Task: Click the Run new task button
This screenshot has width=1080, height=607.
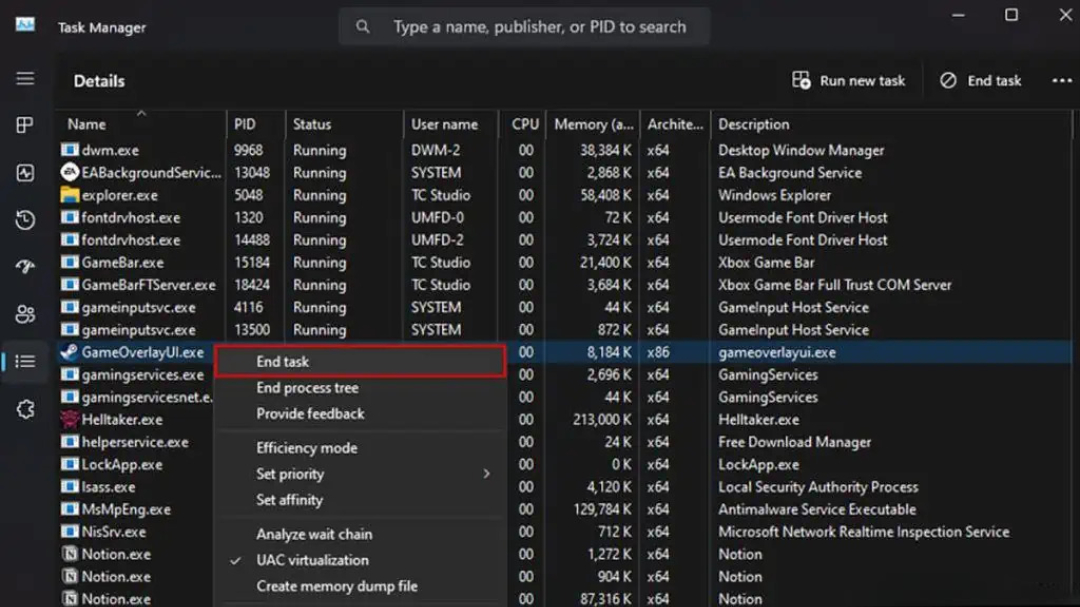Action: 849,81
